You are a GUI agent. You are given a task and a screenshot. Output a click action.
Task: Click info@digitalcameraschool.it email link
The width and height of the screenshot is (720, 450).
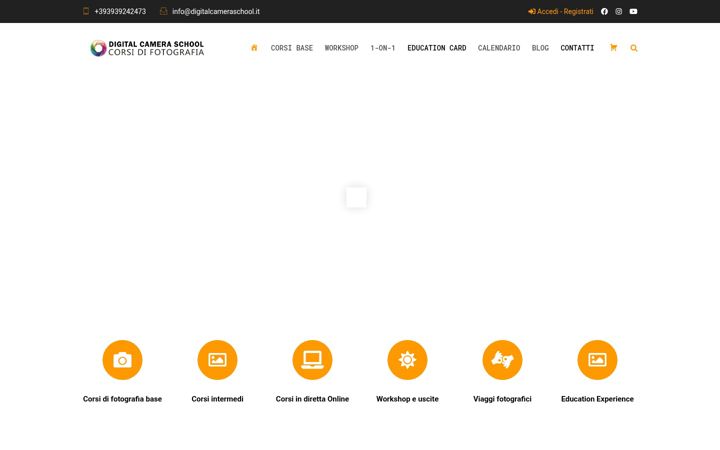pos(216,11)
